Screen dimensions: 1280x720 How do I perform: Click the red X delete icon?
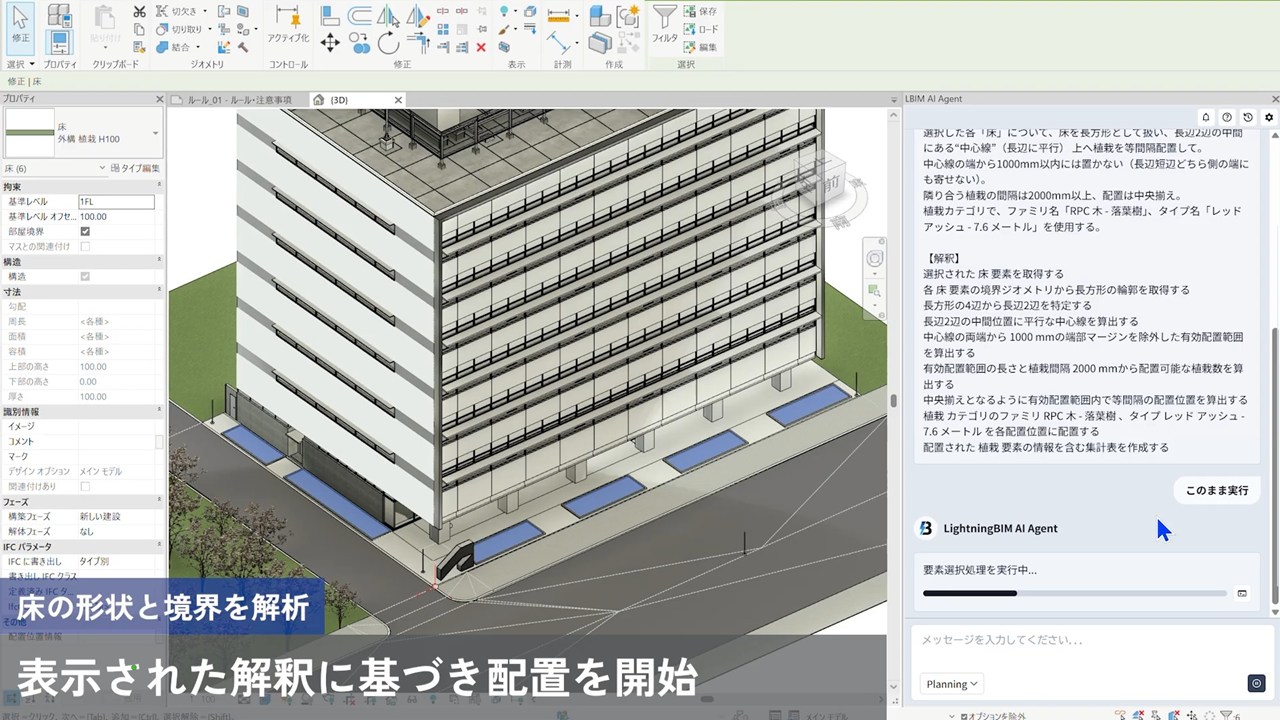(x=481, y=47)
